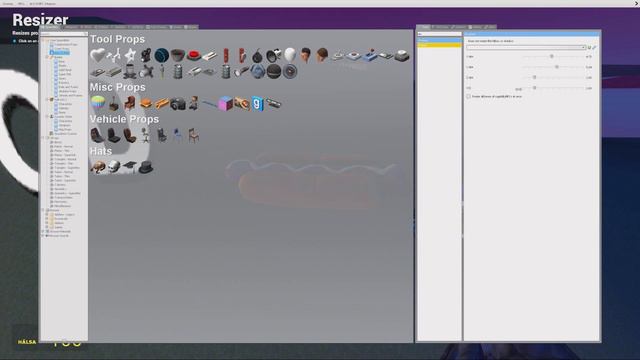Select the lever switch misc prop

pos(114,103)
